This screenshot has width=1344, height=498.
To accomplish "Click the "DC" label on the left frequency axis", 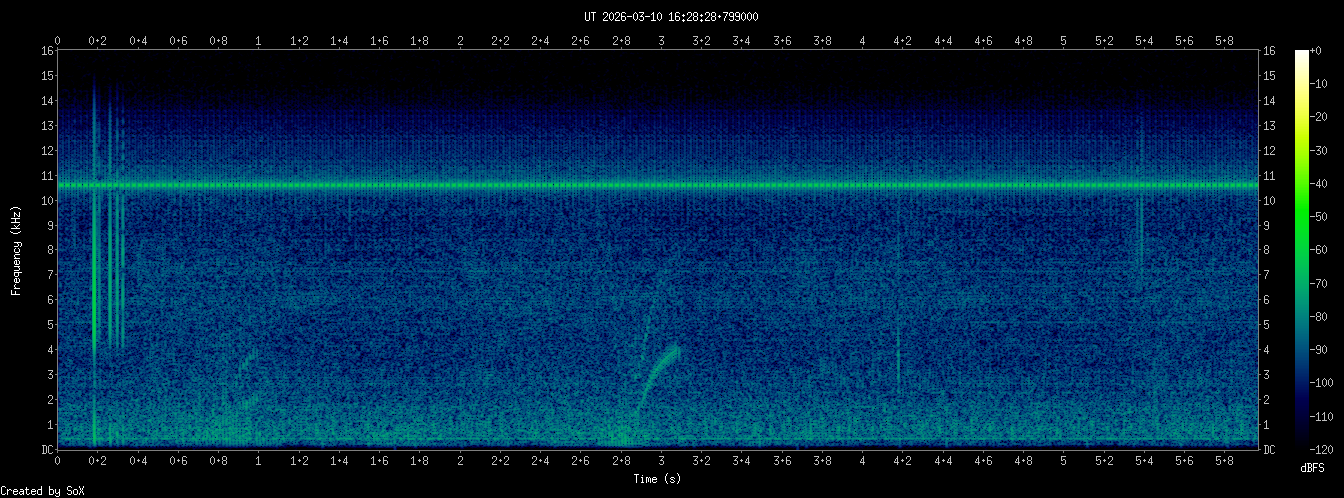I will tap(46, 450).
